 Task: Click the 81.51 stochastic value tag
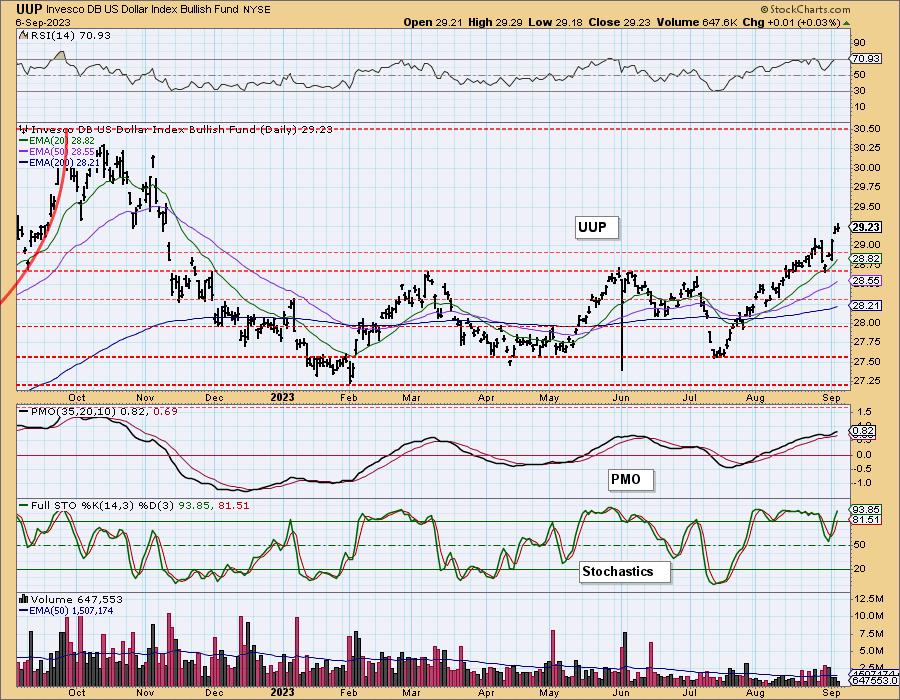pyautogui.click(x=866, y=520)
